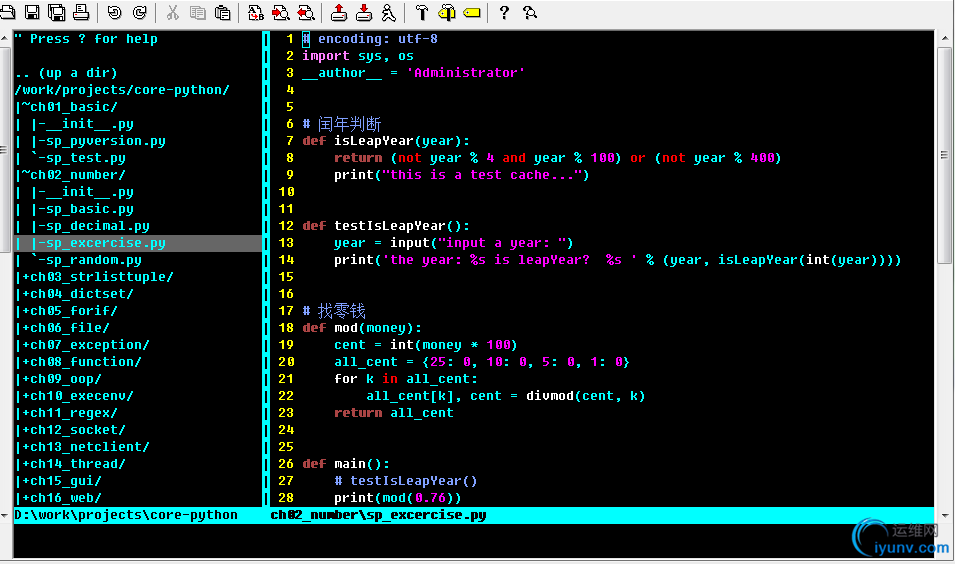
Task: Open Find and Replace tool
Action: tap(256, 12)
